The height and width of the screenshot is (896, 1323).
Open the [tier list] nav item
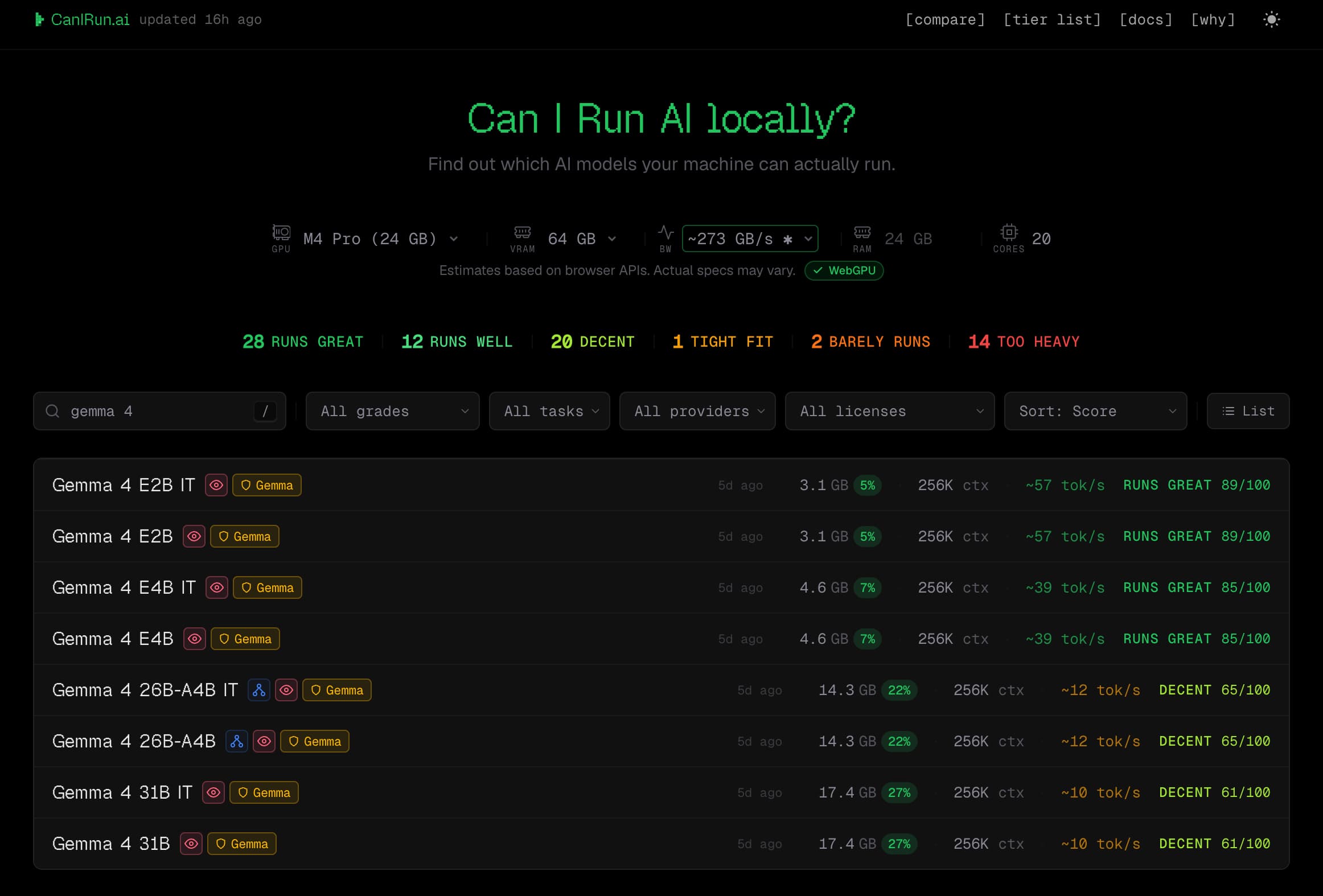click(x=1052, y=20)
